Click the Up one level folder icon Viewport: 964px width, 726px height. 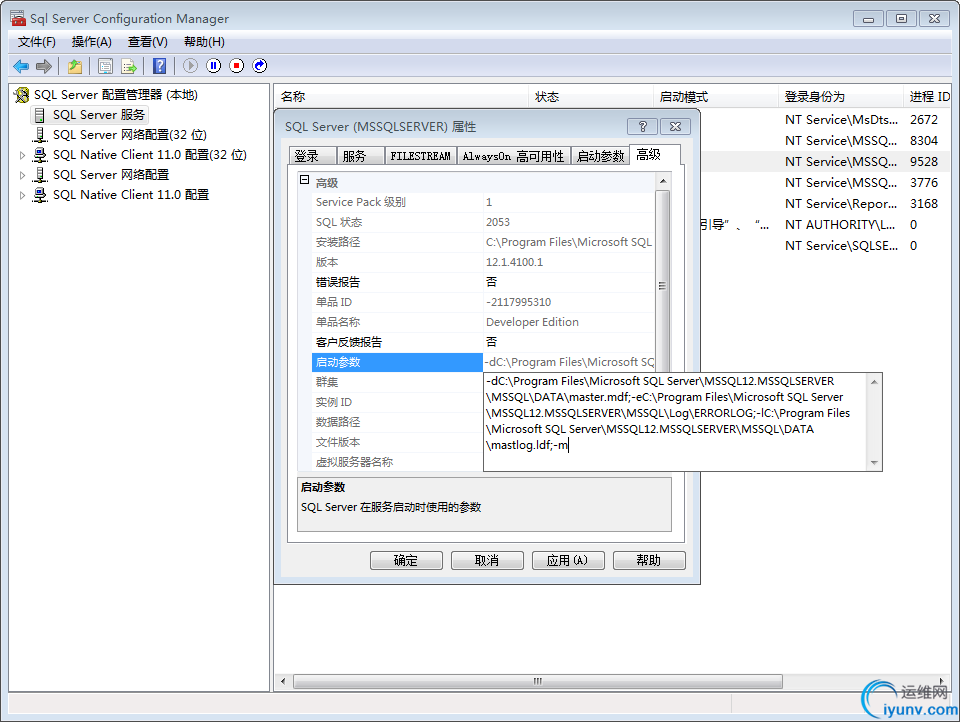coord(75,66)
